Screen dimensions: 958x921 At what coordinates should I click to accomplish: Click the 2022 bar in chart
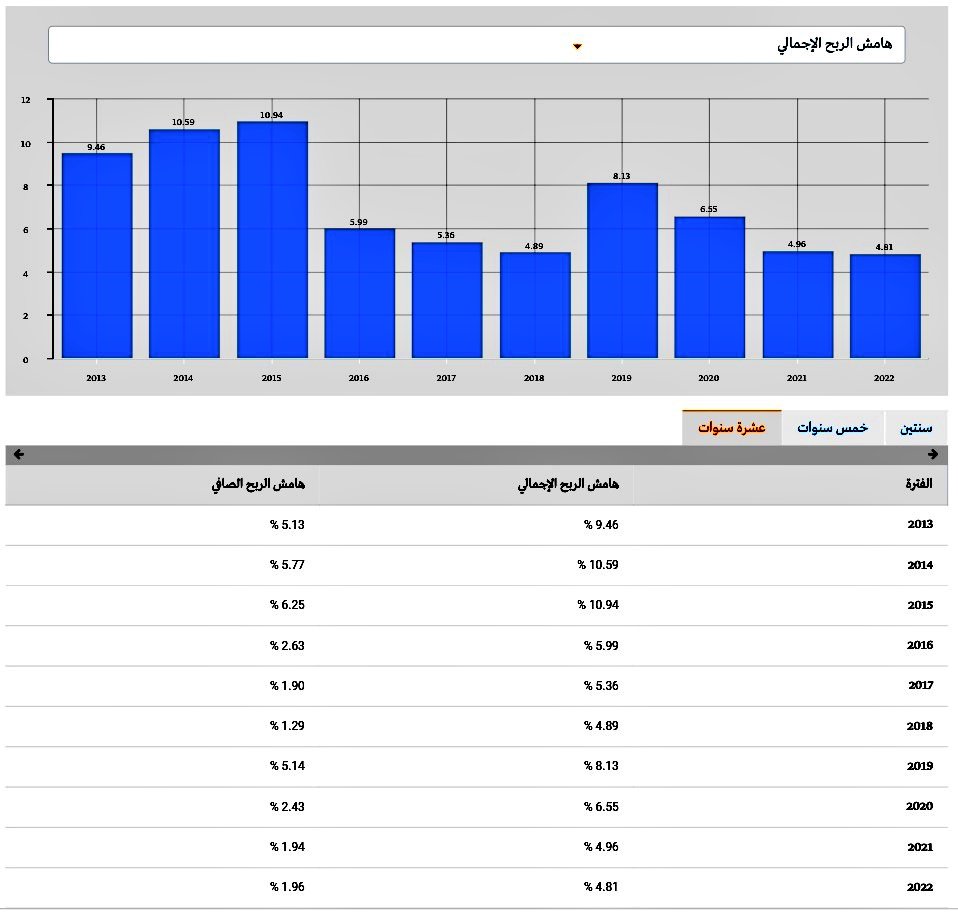coord(885,306)
